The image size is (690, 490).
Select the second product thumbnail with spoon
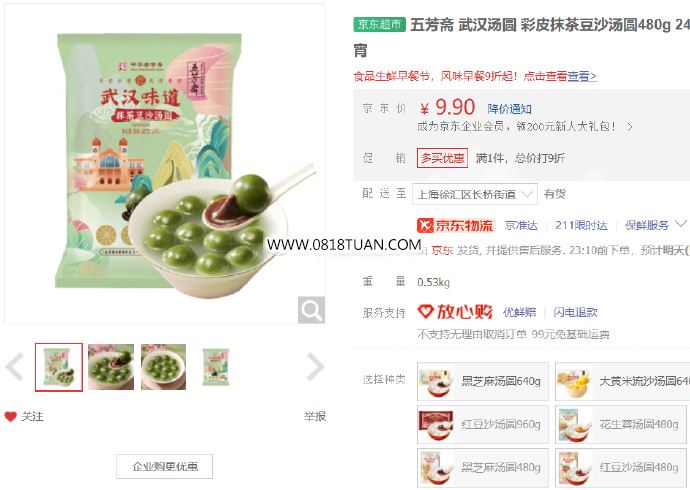[x=111, y=367]
